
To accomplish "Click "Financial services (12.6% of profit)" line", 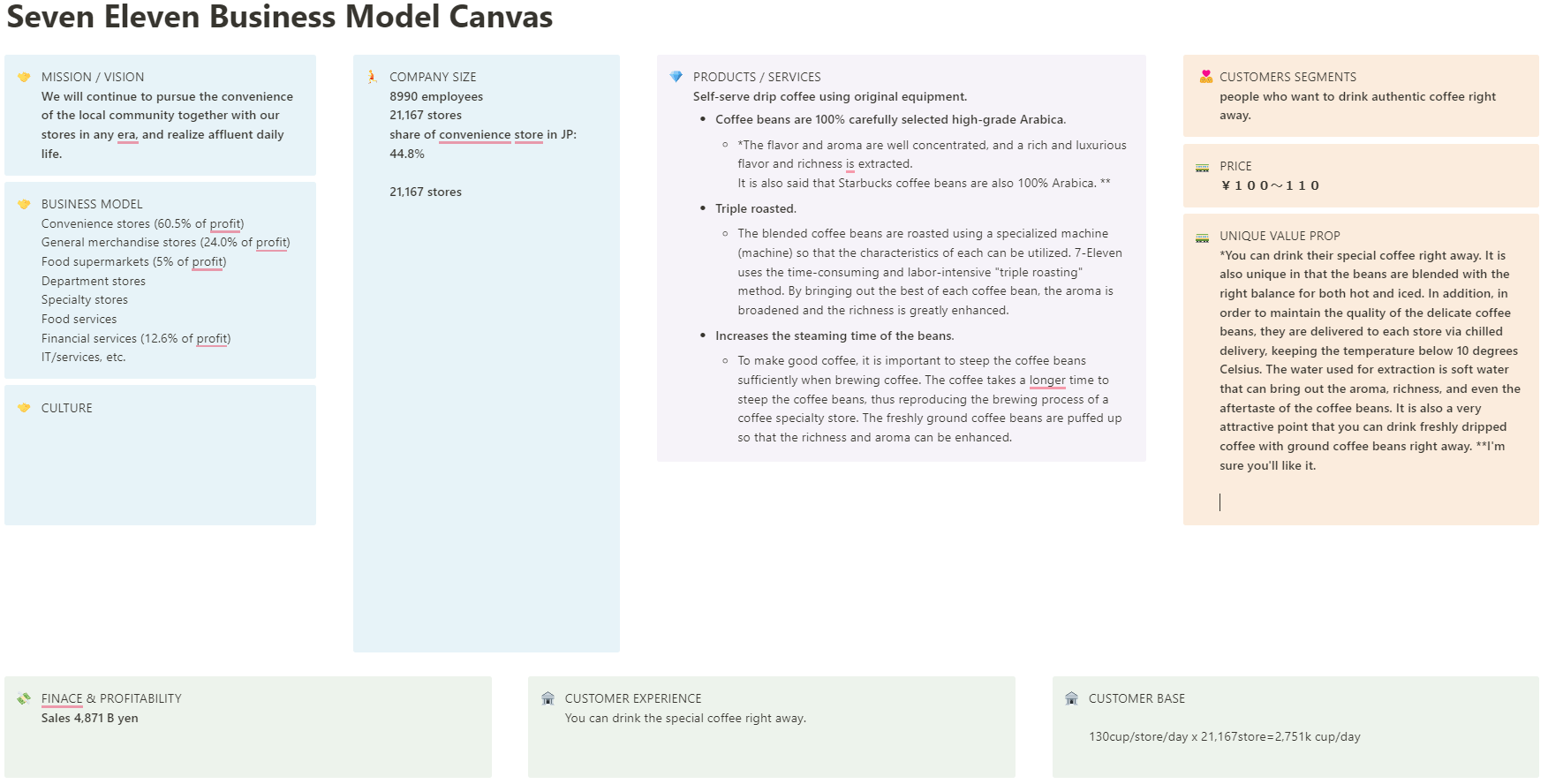I will (136, 338).
